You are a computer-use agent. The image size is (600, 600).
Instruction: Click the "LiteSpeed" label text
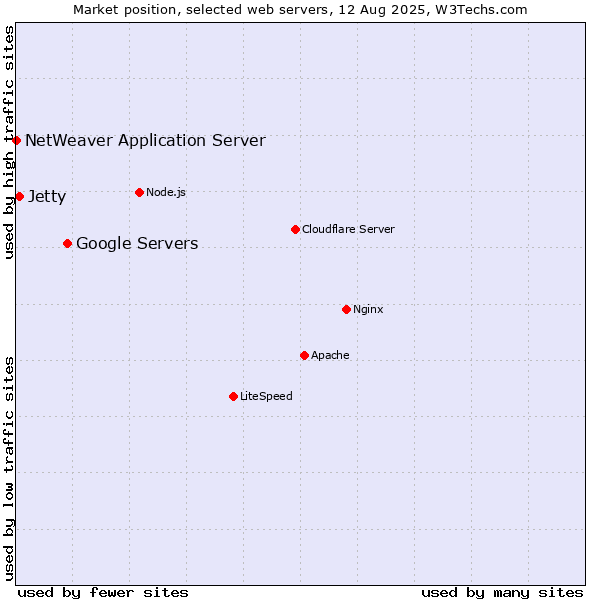266,396
